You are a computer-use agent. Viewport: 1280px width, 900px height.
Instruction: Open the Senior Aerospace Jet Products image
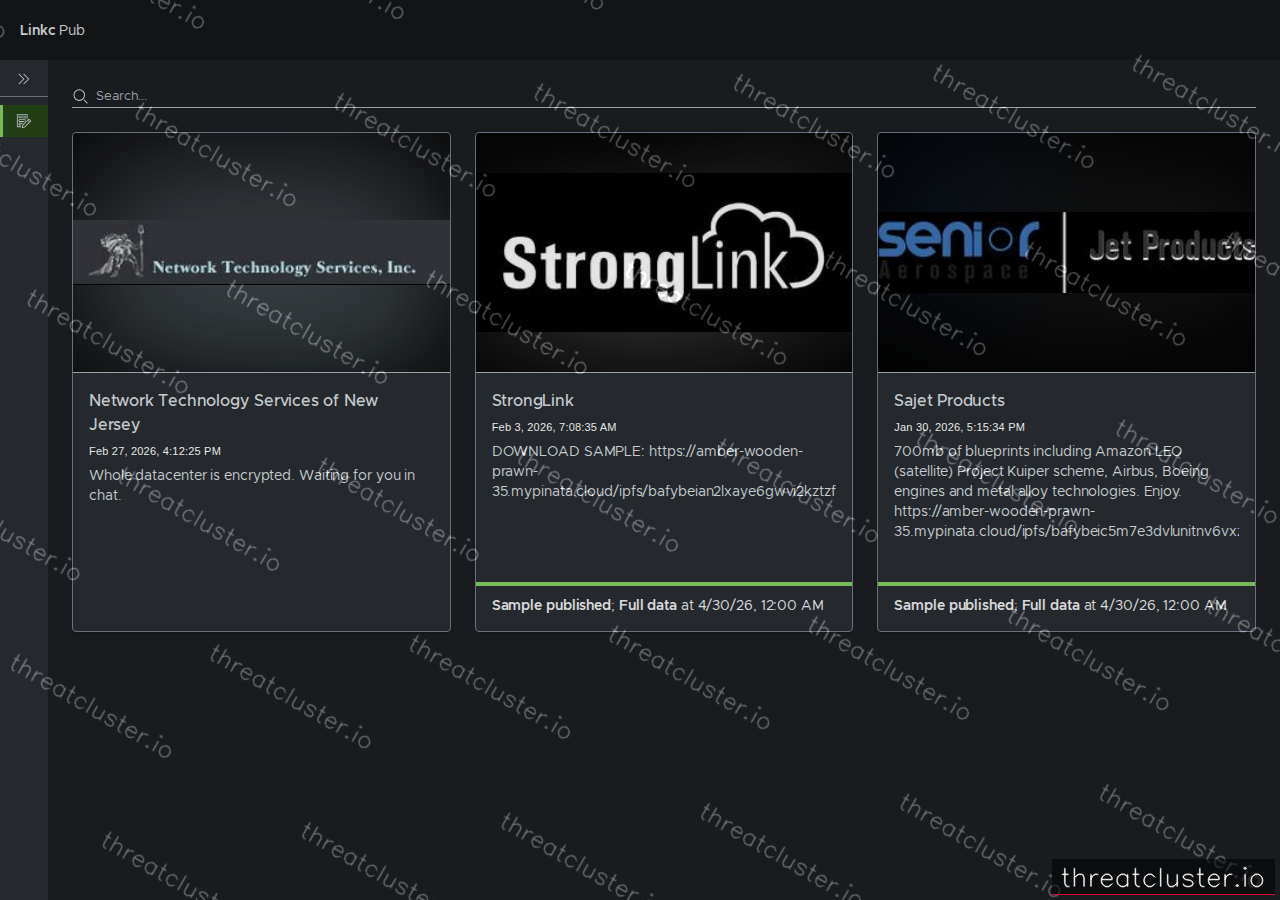point(1066,253)
